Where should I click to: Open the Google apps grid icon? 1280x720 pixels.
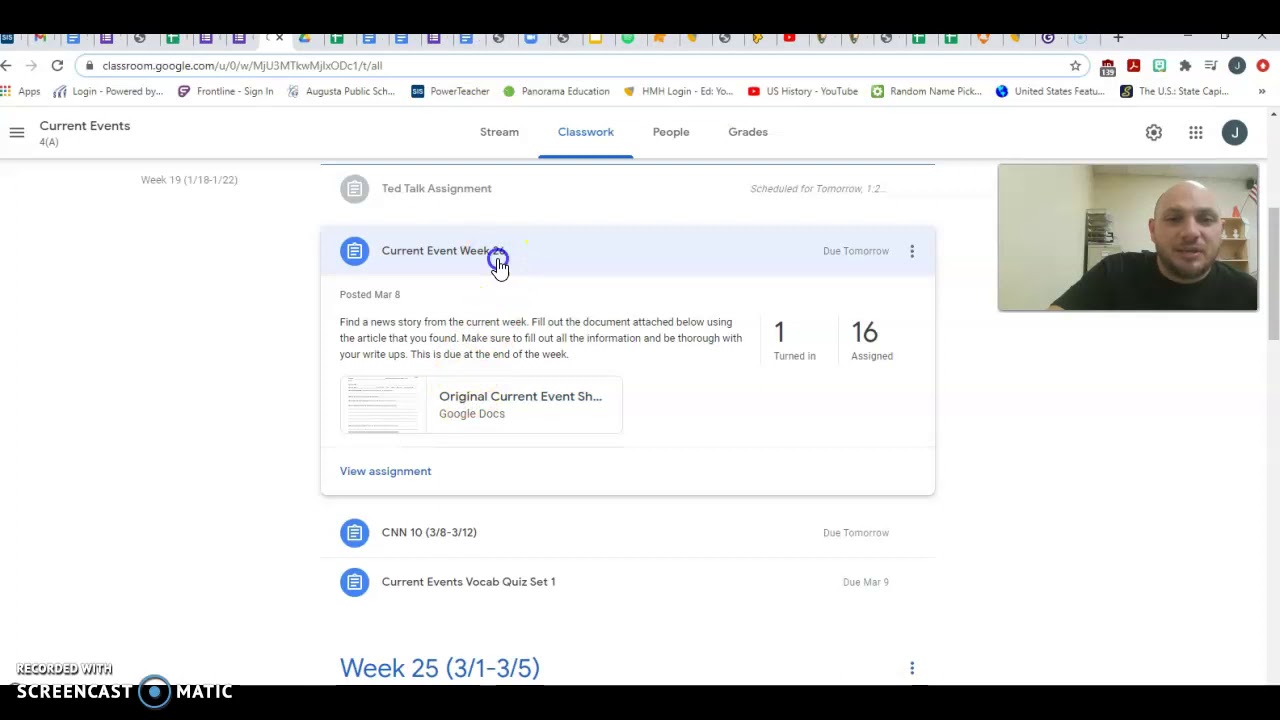coord(1196,133)
